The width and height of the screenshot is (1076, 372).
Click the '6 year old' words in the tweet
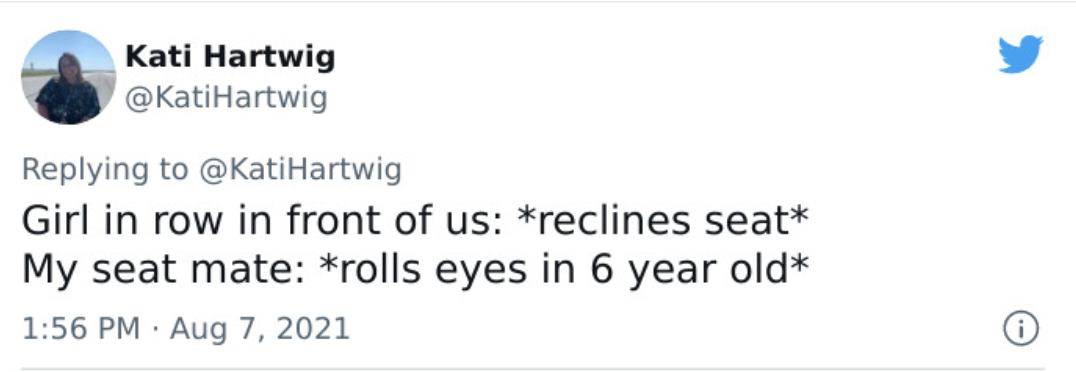[688, 270]
